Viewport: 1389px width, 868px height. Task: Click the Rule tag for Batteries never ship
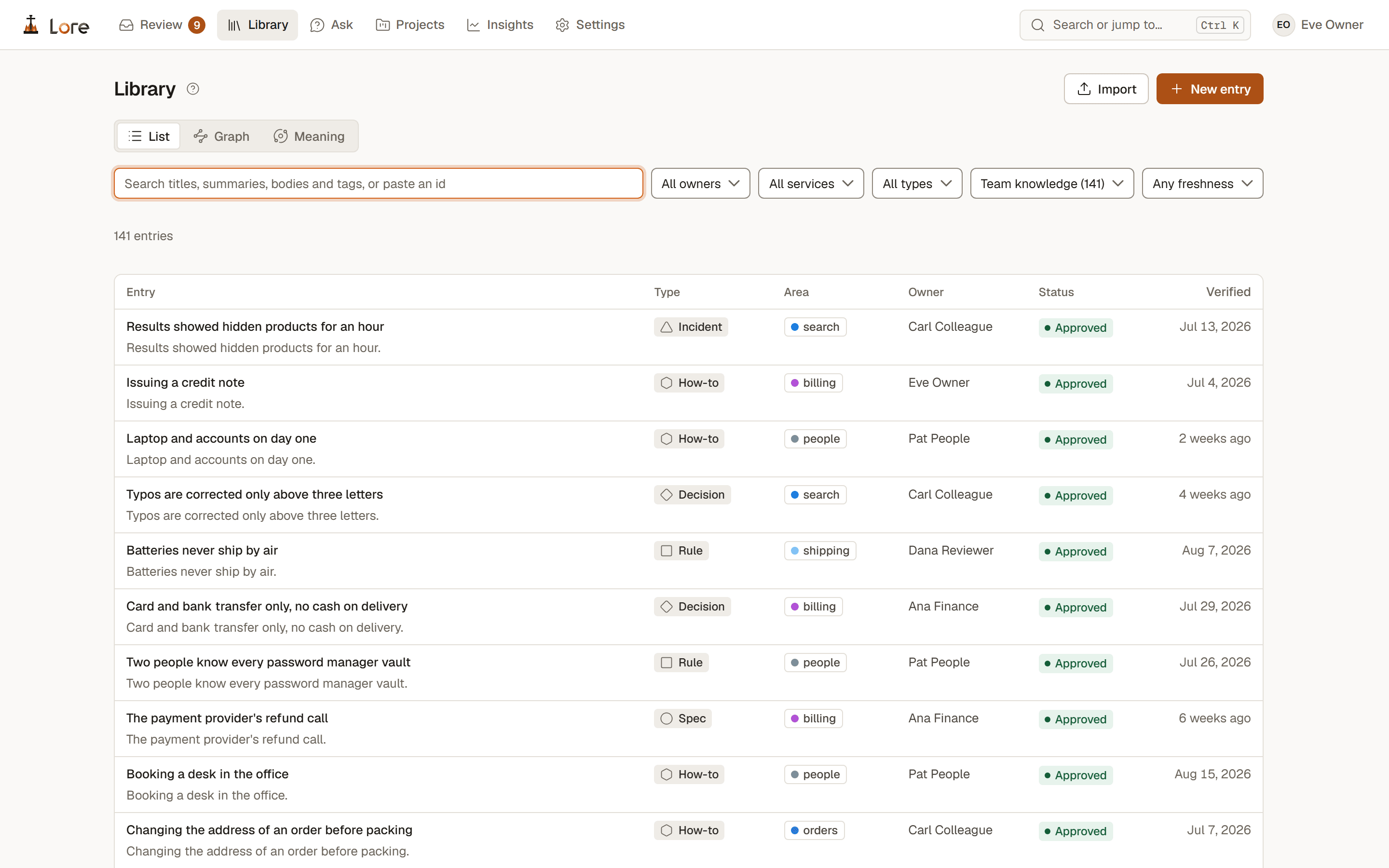tap(681, 551)
